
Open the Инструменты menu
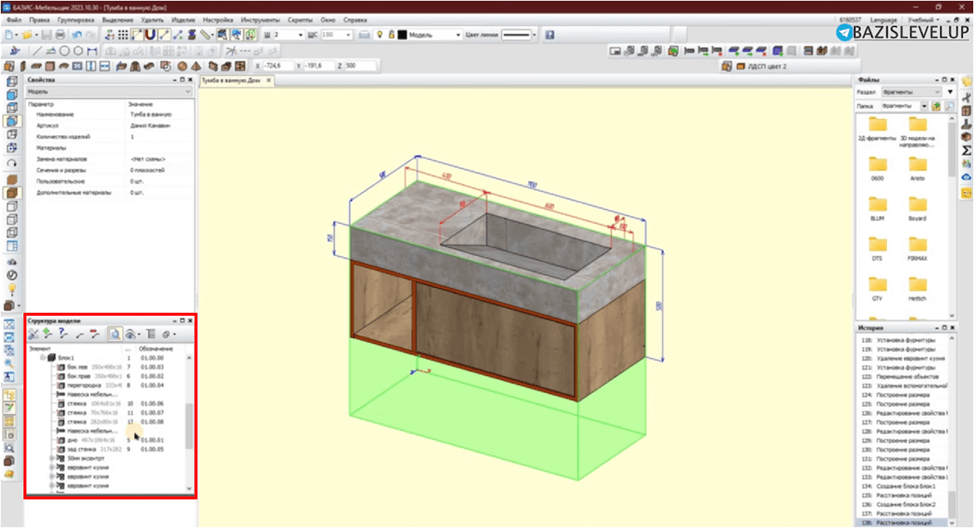[260, 20]
